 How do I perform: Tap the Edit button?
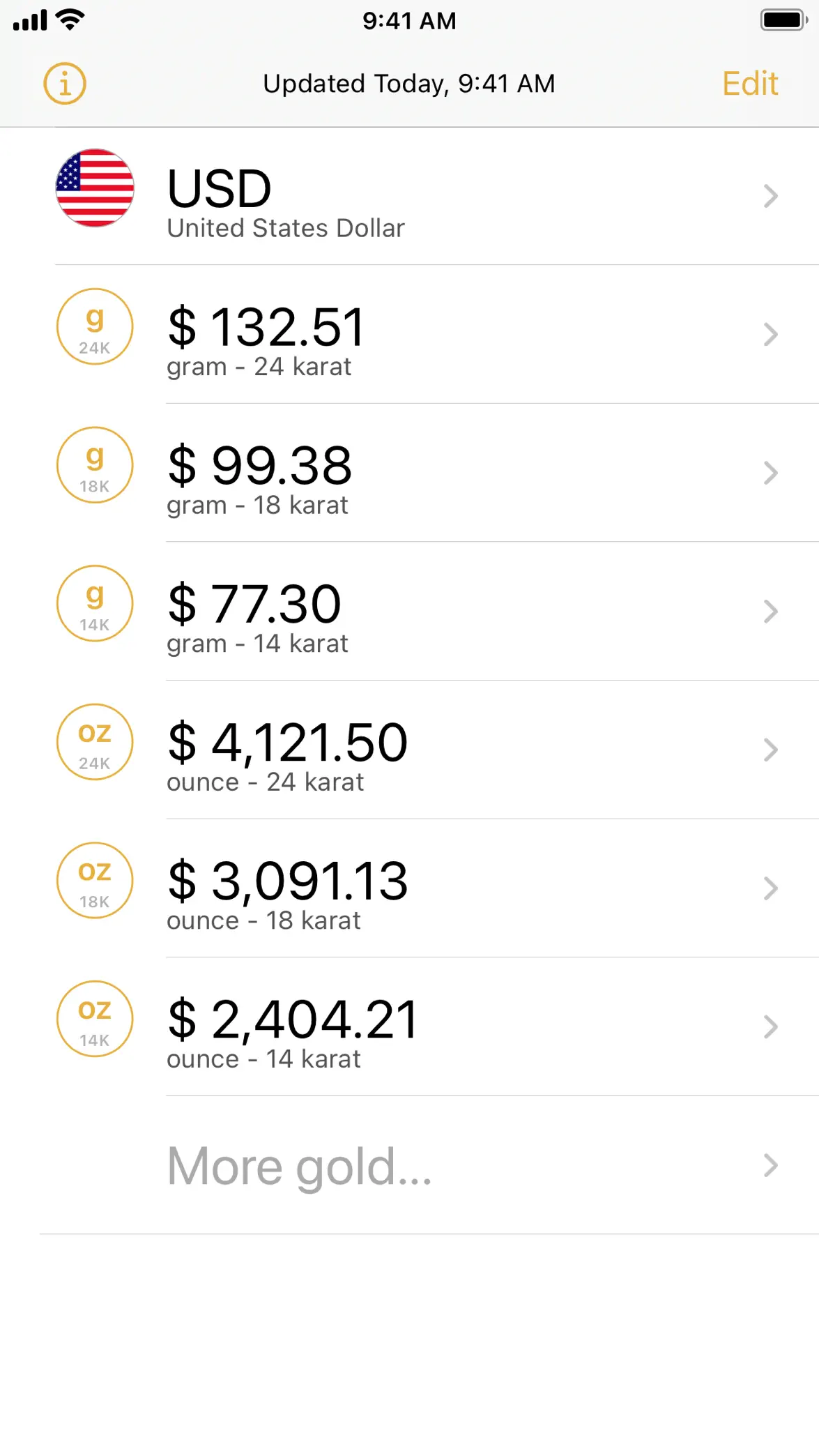(750, 84)
